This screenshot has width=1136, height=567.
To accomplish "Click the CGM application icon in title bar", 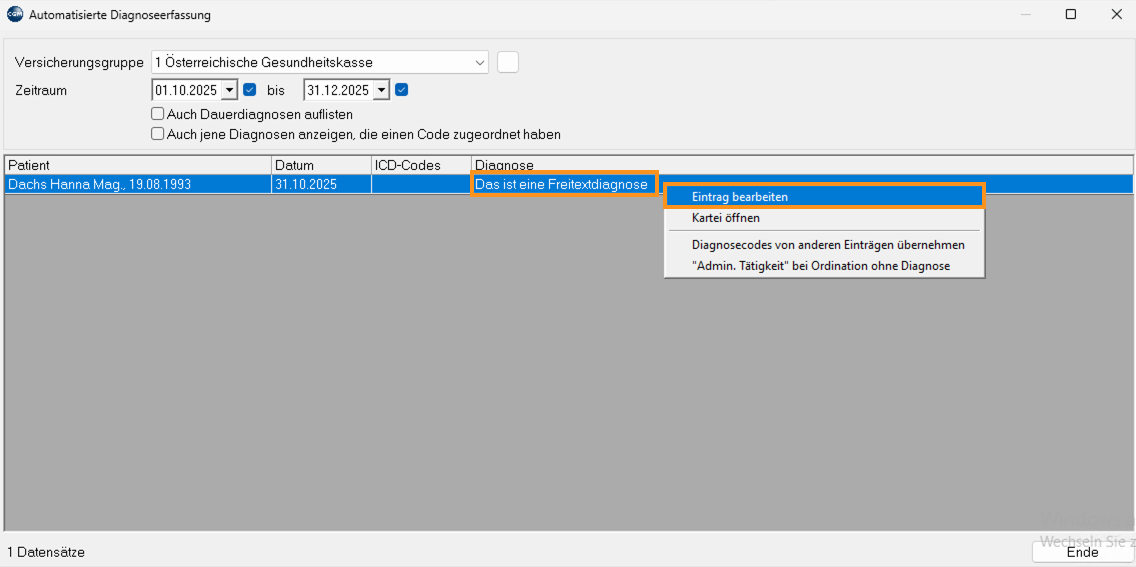I will pyautogui.click(x=15, y=15).
